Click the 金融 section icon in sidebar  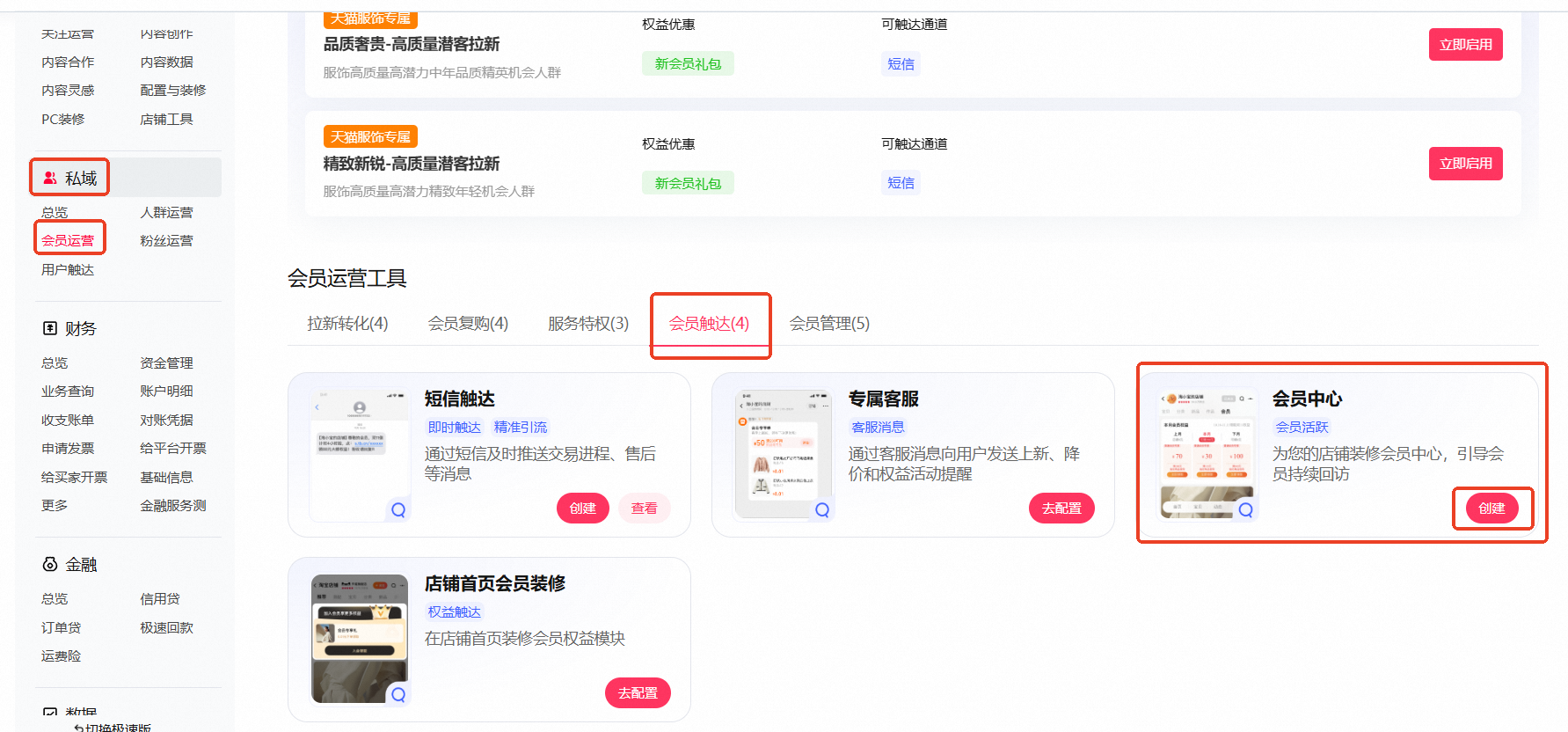tap(50, 564)
